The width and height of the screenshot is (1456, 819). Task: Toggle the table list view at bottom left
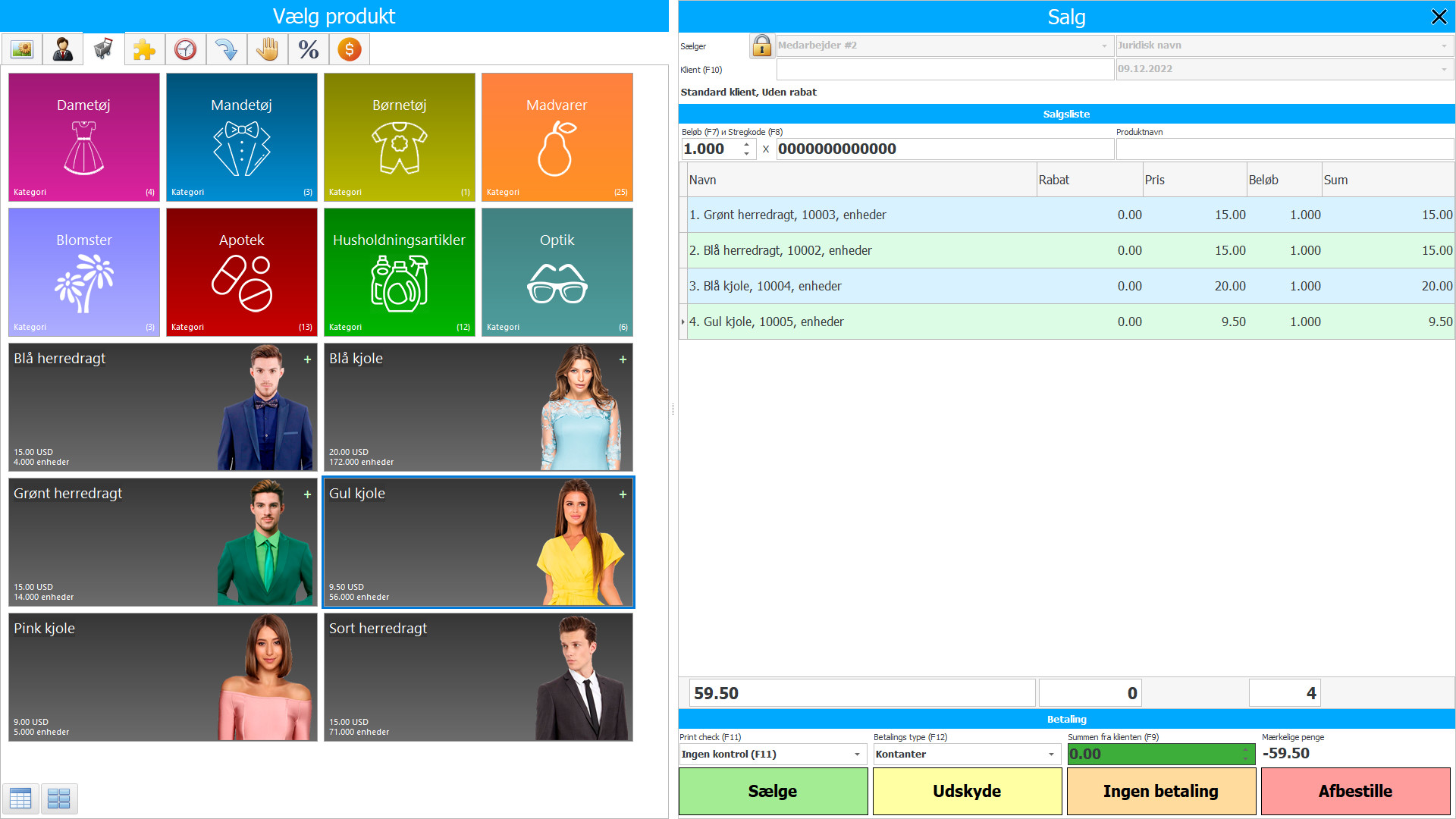(20, 799)
